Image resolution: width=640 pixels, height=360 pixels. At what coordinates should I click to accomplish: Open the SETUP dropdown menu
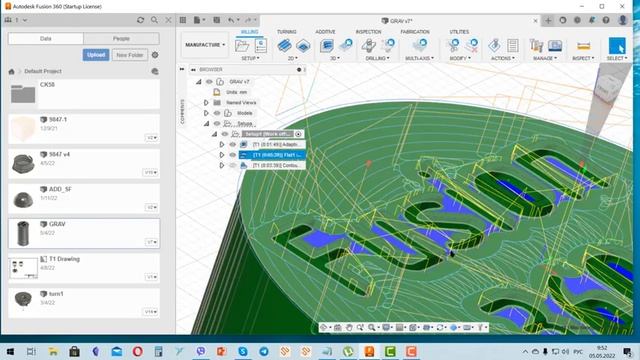[250, 58]
